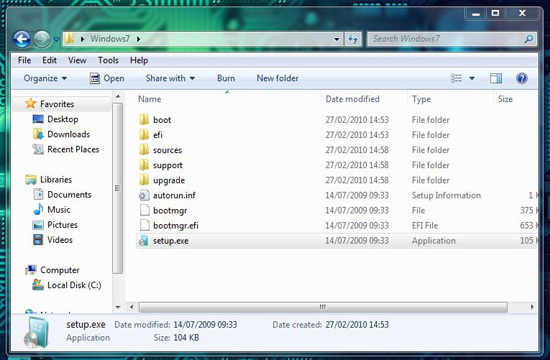Click the greyed Forward navigation arrow
The height and width of the screenshot is (360, 550).
pos(42,39)
